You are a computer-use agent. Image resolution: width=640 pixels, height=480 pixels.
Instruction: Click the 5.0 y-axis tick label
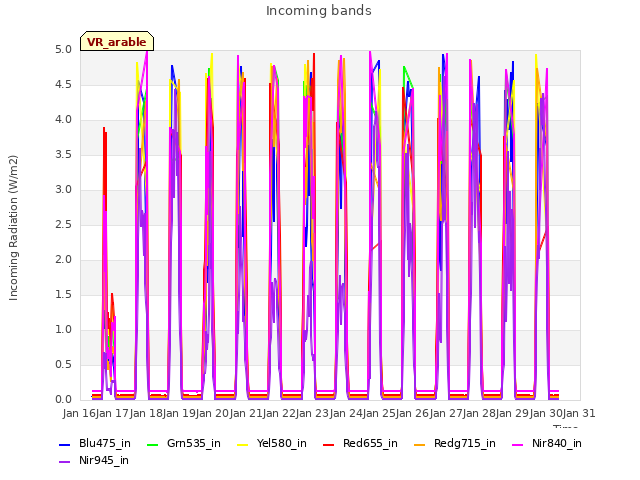tap(63, 50)
